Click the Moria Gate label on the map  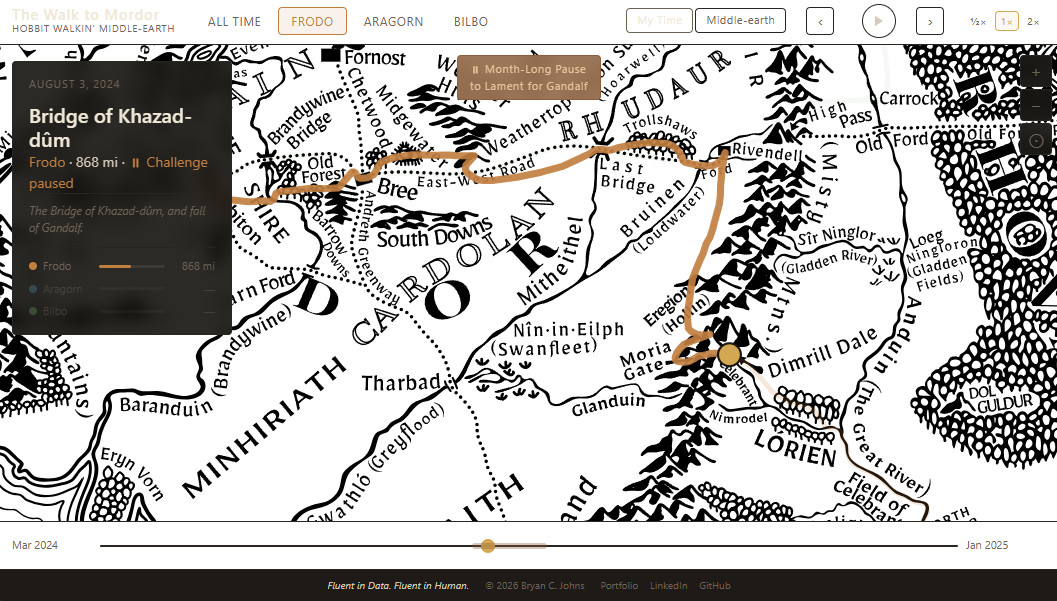point(646,360)
